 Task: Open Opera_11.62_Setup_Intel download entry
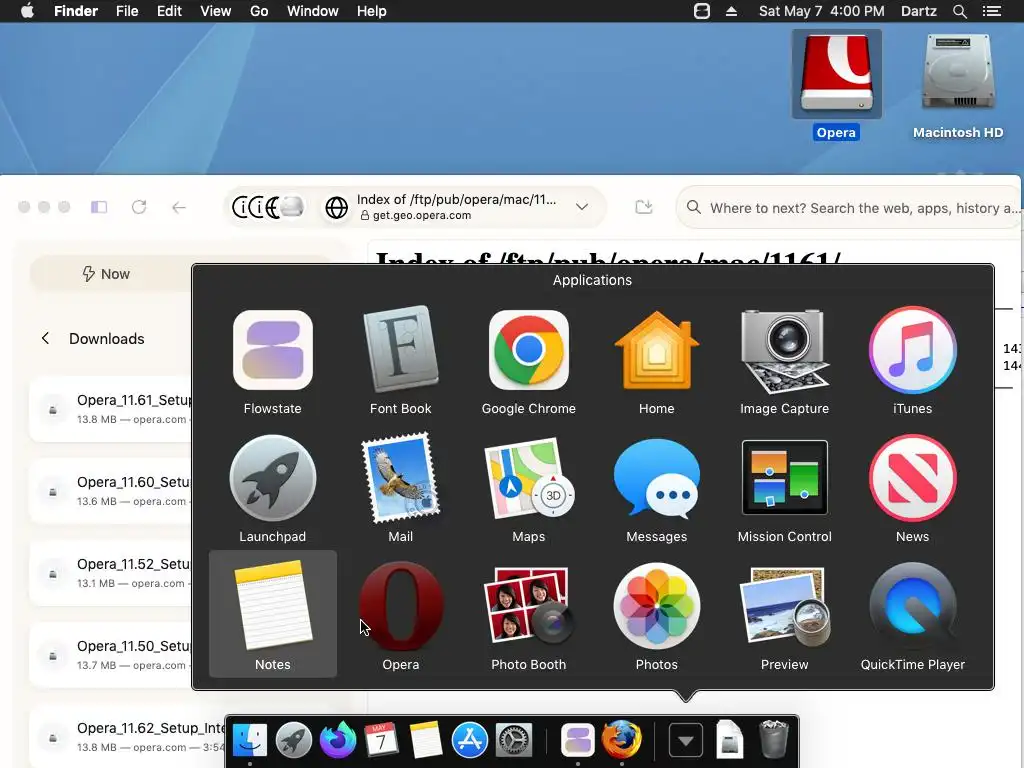coord(127,737)
